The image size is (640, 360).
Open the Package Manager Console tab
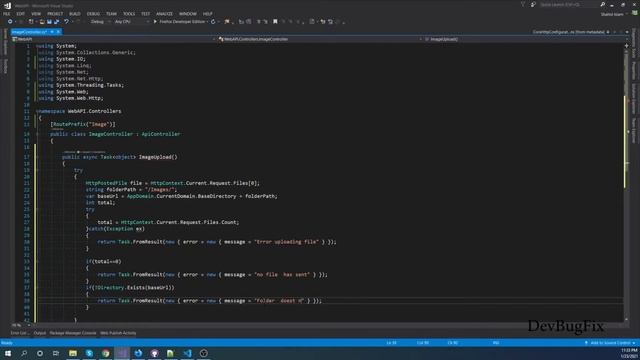point(73,333)
